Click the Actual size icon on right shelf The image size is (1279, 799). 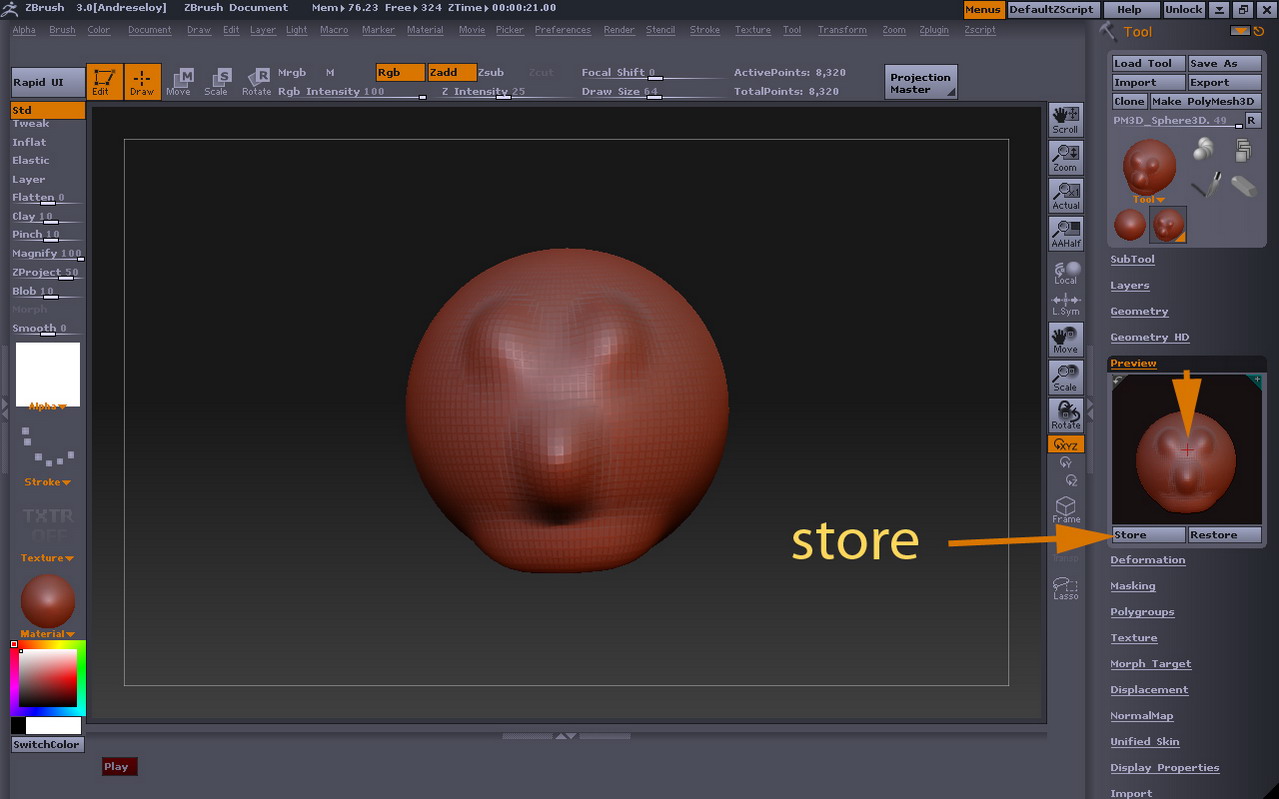(1065, 196)
